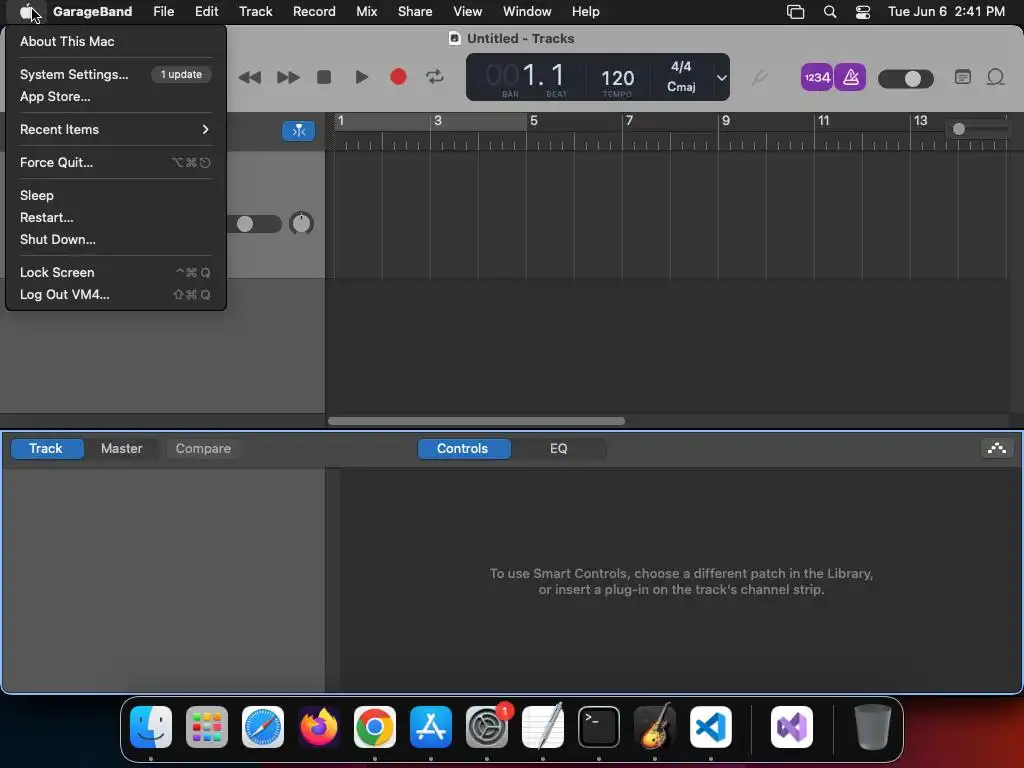Switch to the Track tab
The width and height of the screenshot is (1024, 768).
46,449
